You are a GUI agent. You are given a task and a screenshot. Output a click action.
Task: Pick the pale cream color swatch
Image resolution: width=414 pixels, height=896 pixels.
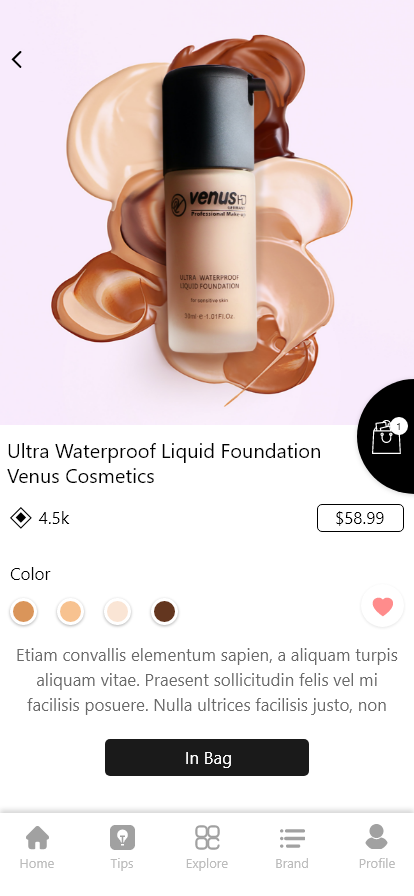tap(117, 611)
